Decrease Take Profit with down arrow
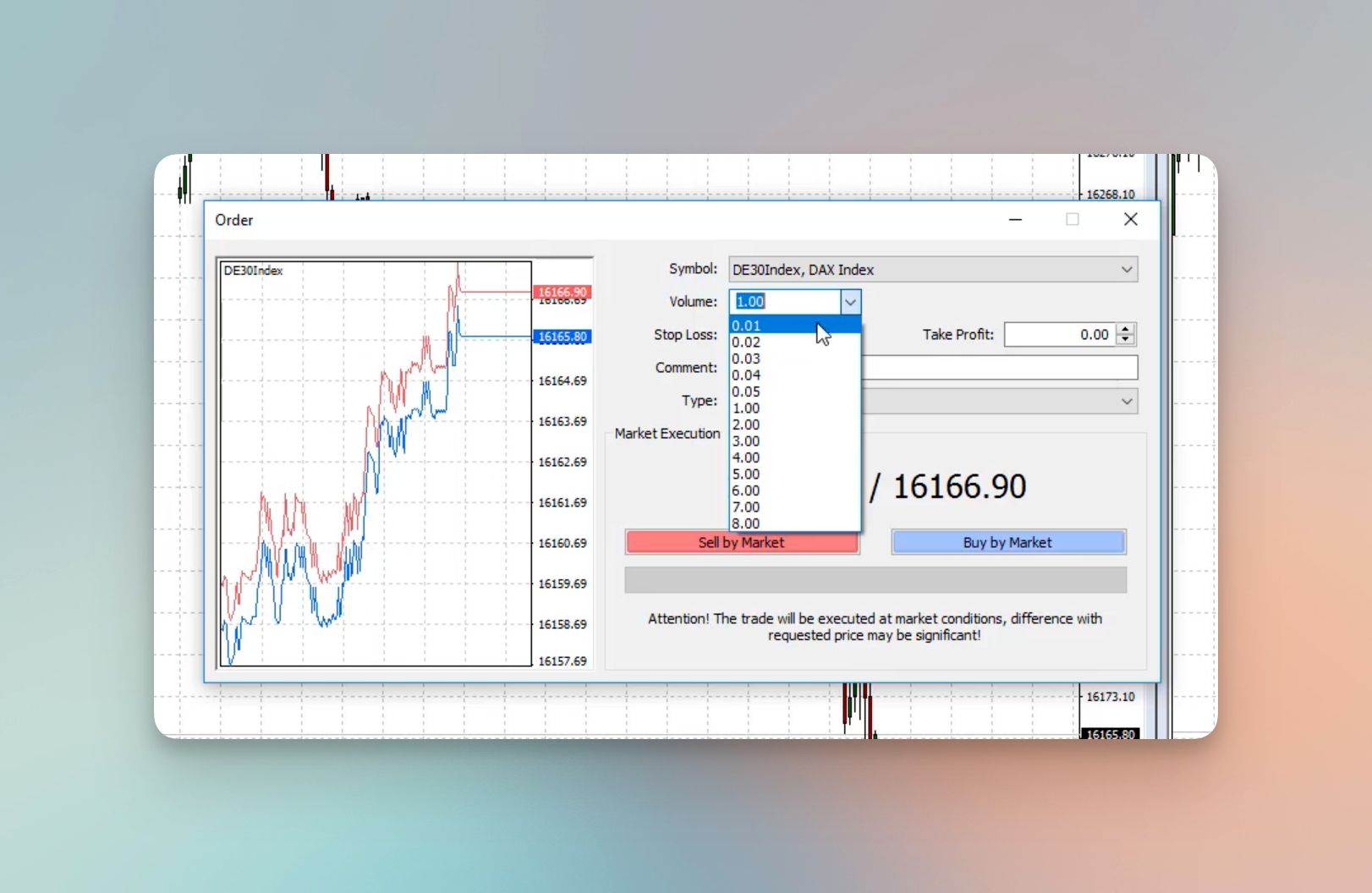The image size is (1372, 893). [1125, 340]
